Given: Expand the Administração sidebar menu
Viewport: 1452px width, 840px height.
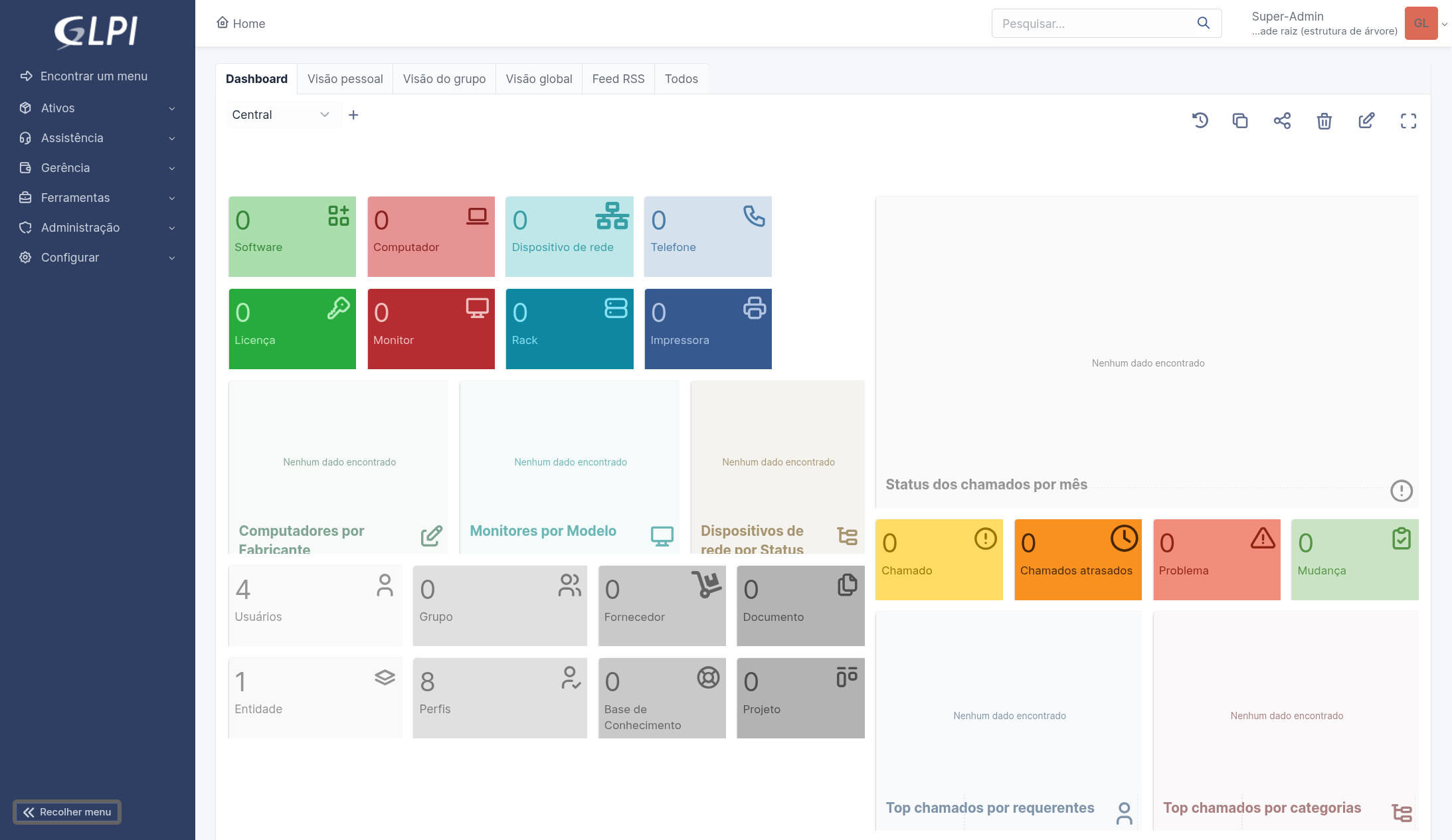Looking at the screenshot, I should pos(98,228).
